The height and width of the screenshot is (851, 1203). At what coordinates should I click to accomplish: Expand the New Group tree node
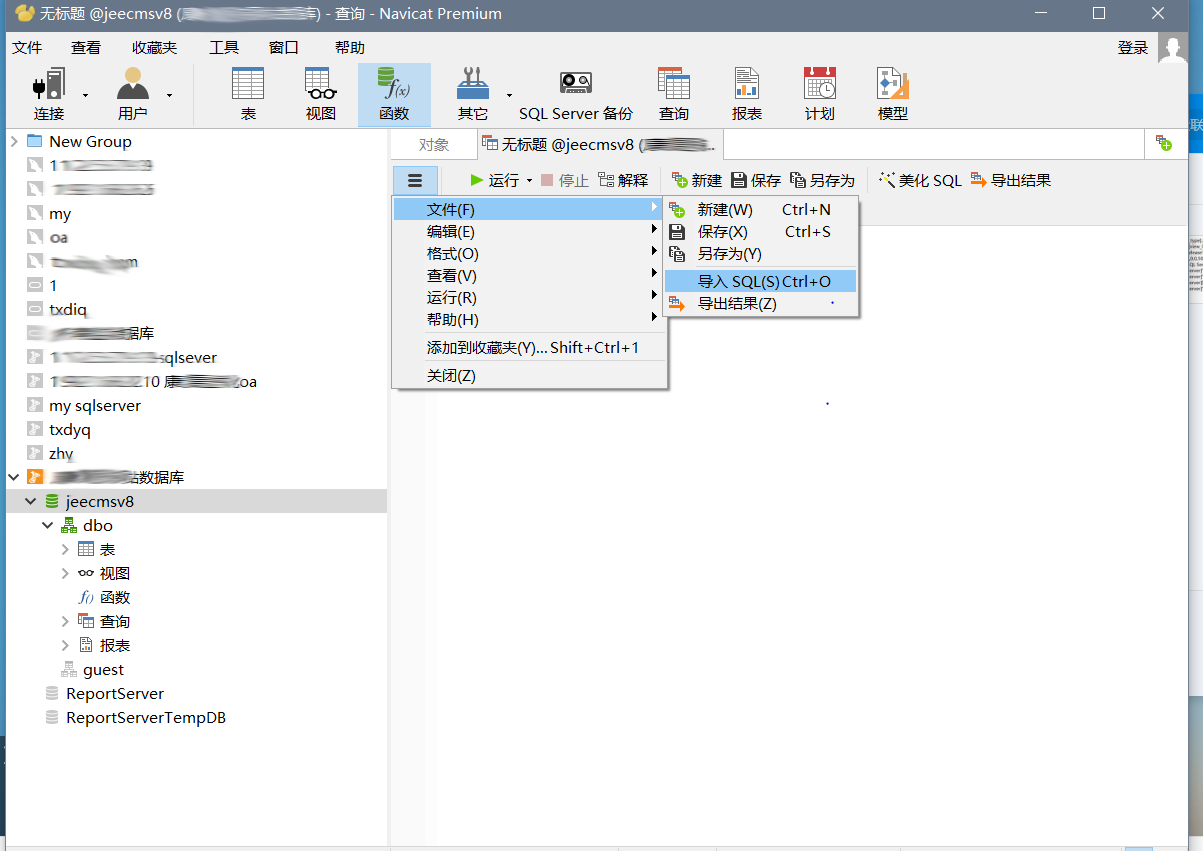(14, 141)
